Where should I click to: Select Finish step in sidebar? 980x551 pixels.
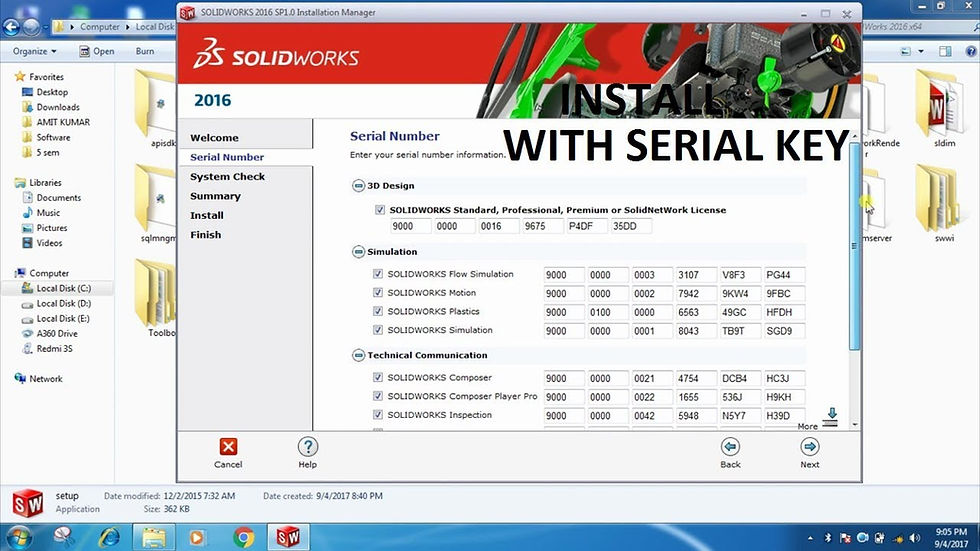pyautogui.click(x=206, y=234)
